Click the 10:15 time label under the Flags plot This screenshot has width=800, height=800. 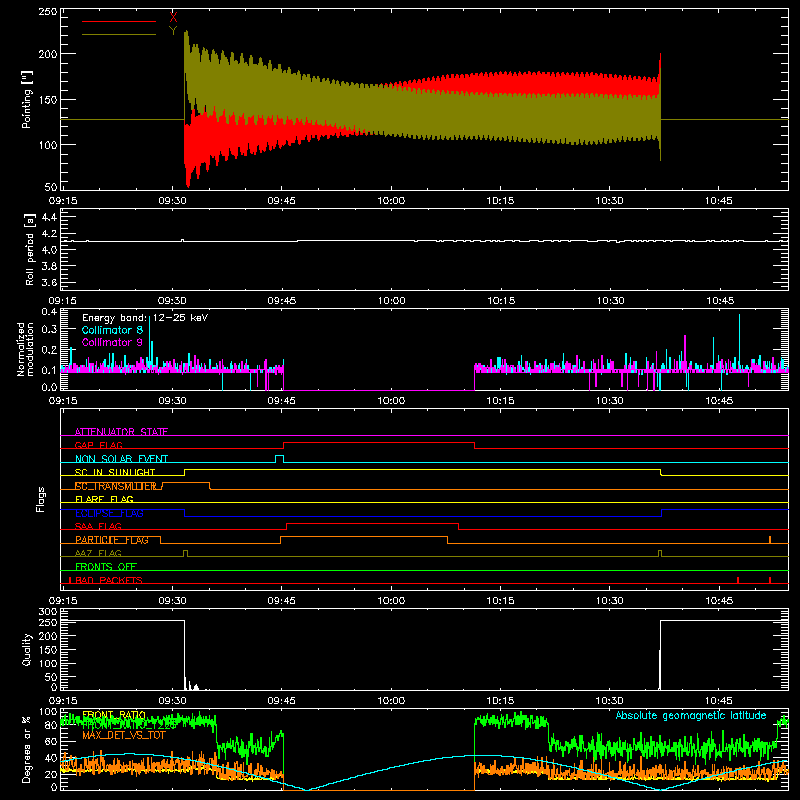click(501, 601)
